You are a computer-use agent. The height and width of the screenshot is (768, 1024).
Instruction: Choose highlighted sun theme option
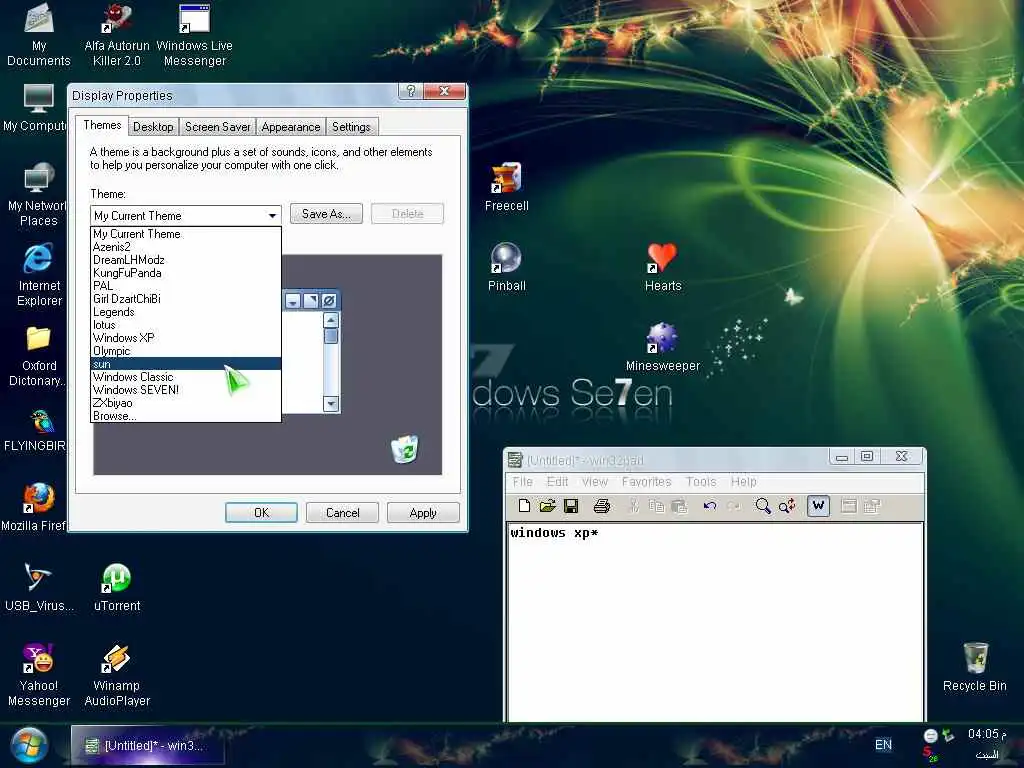[185, 364]
